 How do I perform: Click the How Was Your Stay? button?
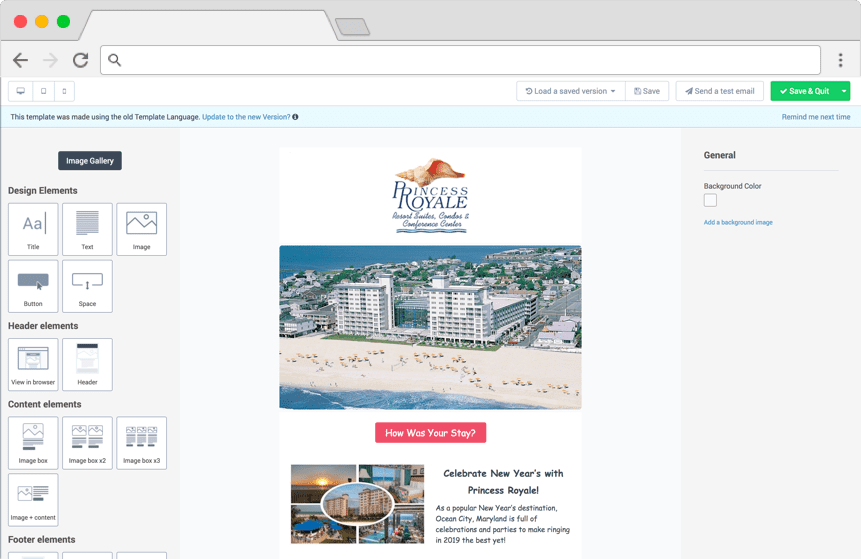pos(430,433)
